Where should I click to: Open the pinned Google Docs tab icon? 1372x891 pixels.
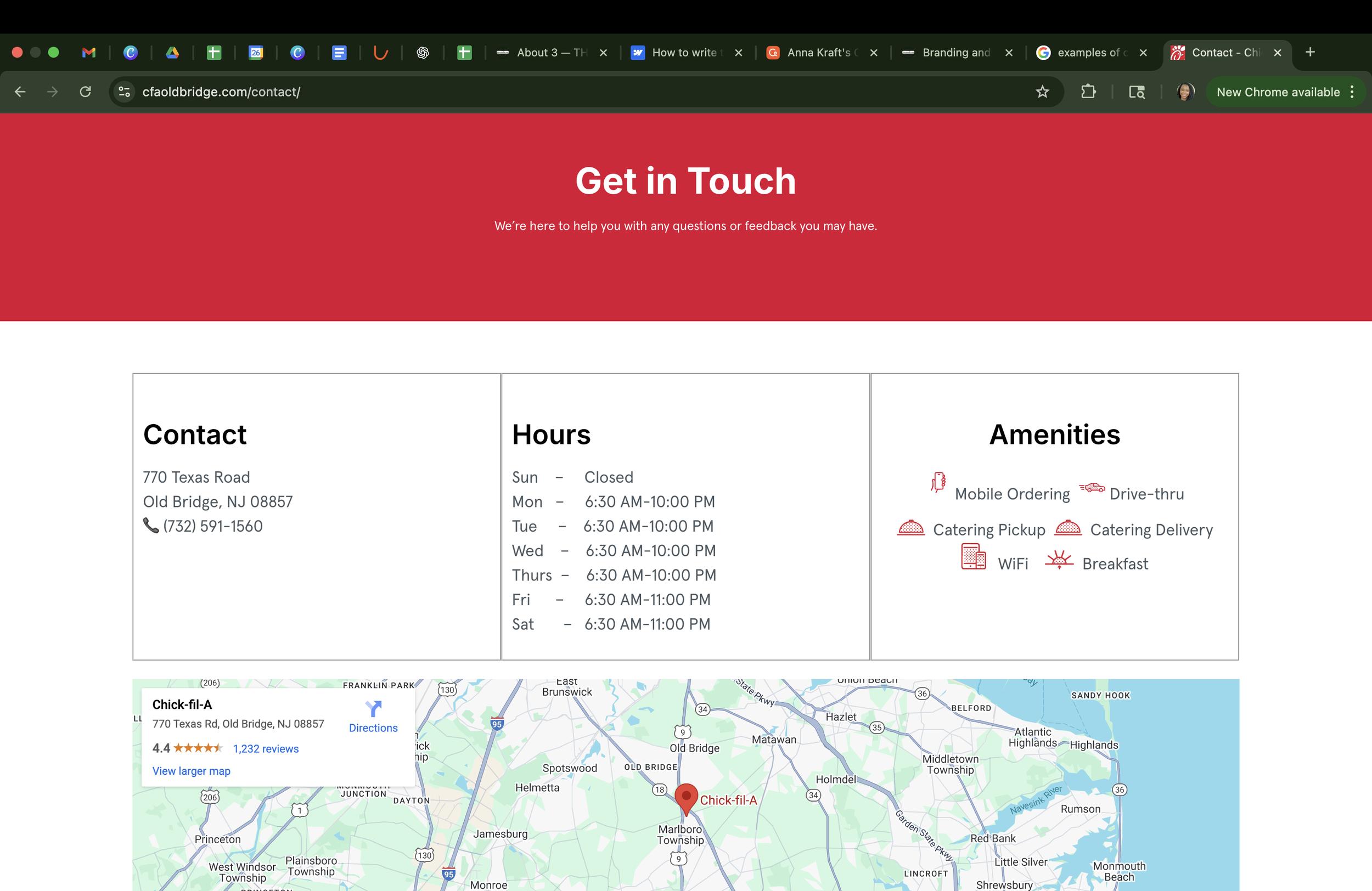[x=339, y=53]
